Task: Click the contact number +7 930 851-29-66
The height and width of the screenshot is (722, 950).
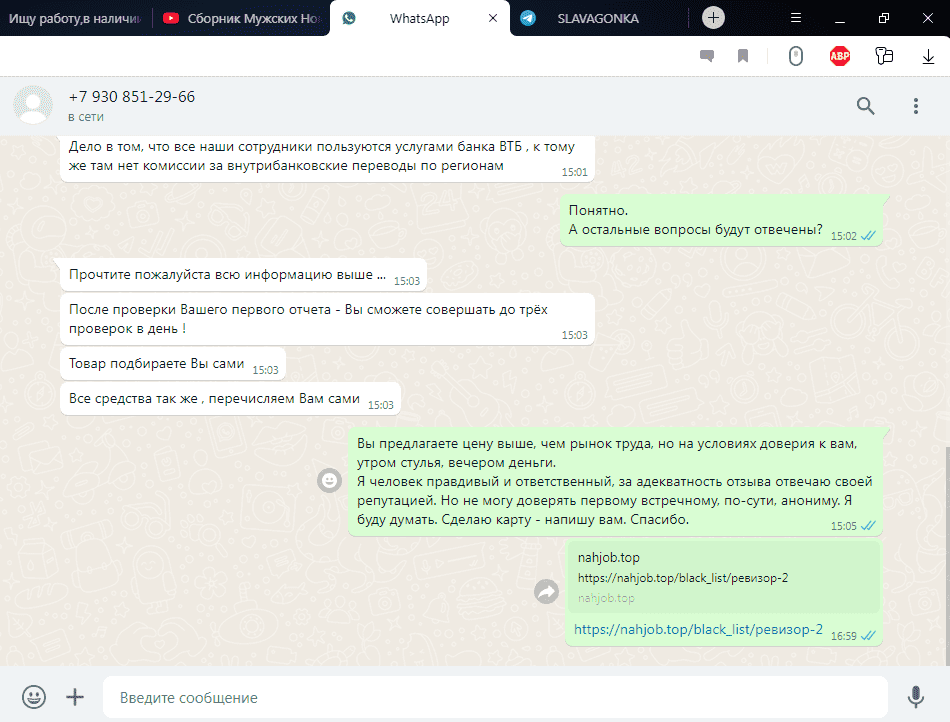Action: click(131, 97)
